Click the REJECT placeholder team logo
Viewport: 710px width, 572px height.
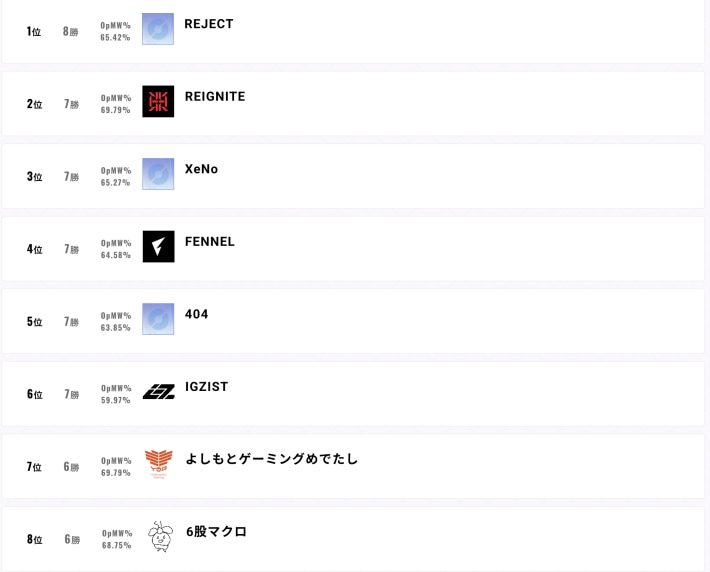[158, 29]
